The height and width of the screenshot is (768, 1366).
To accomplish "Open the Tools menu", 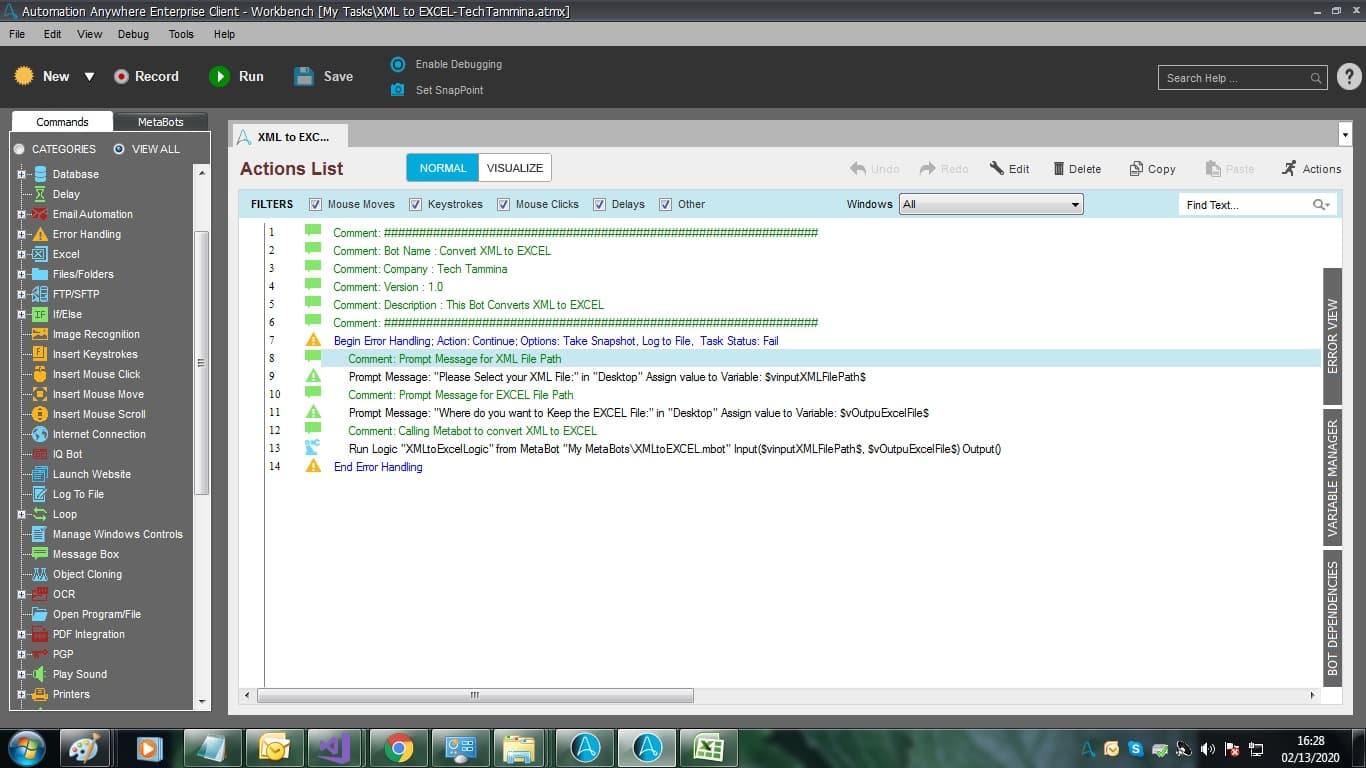I will [181, 34].
